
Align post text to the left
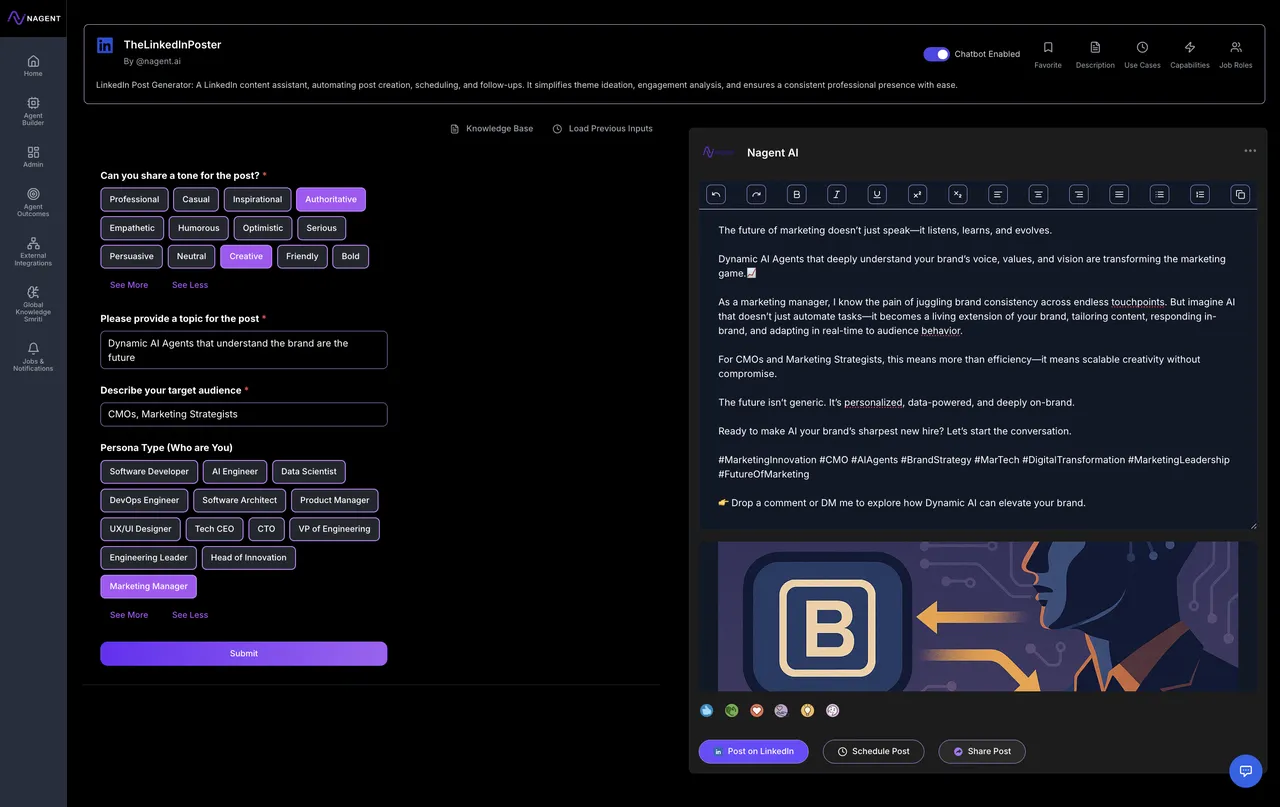998,195
